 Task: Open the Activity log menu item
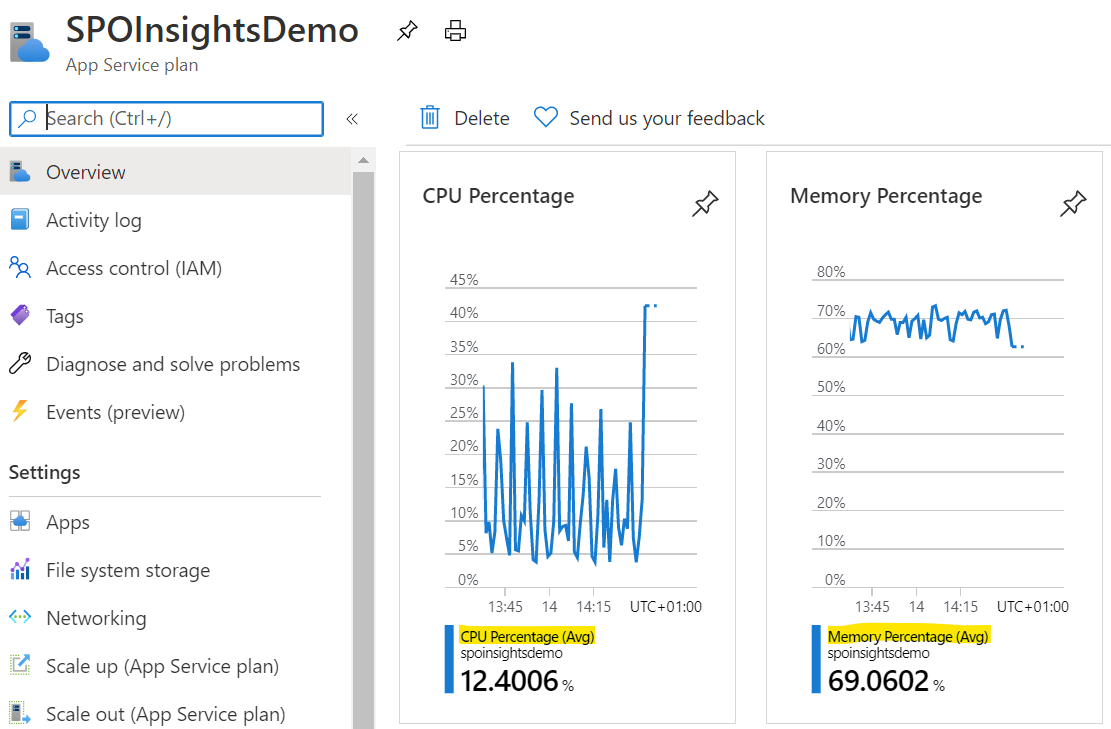[176, 220]
